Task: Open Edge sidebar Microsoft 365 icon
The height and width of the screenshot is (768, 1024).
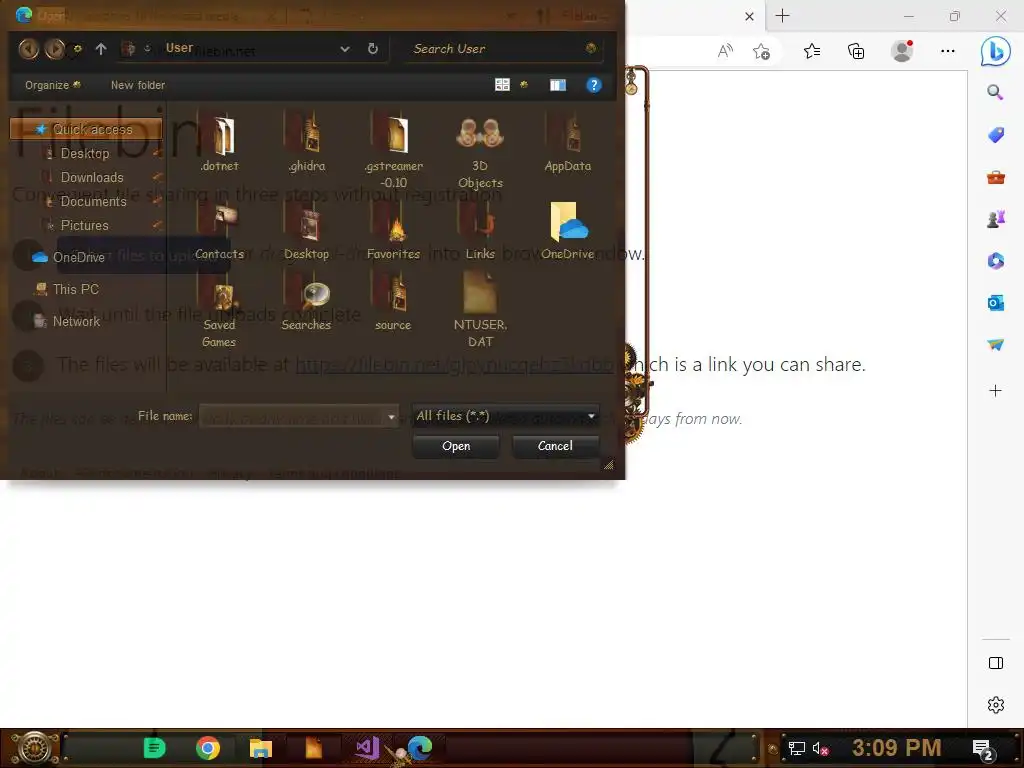Action: 995,261
